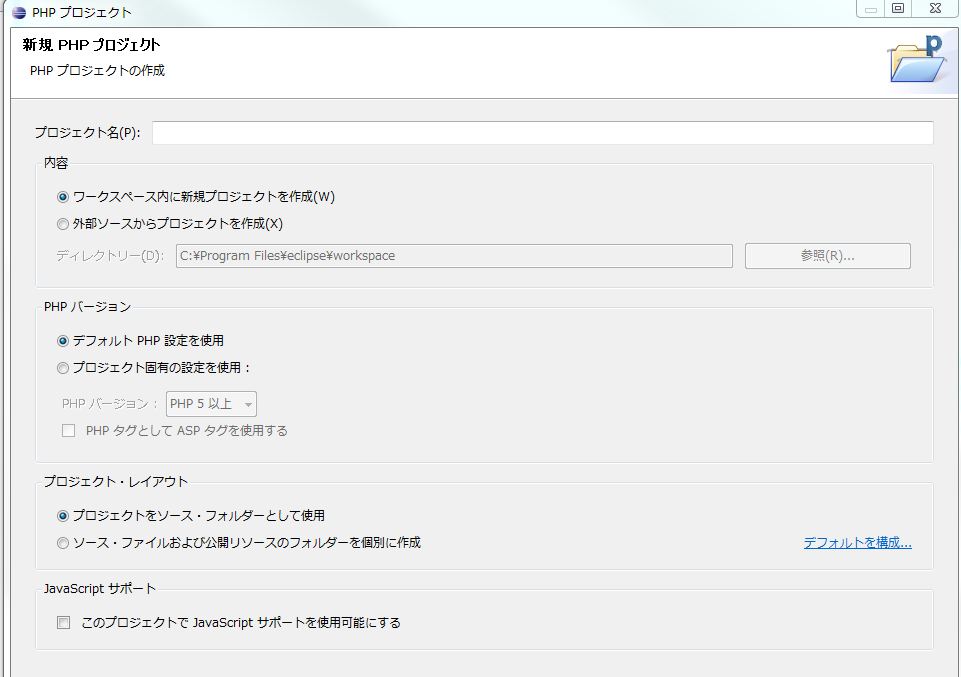Screen dimensions: 961x677
Task: Open the PHP 5 以上 version dropdown
Action: [211, 404]
